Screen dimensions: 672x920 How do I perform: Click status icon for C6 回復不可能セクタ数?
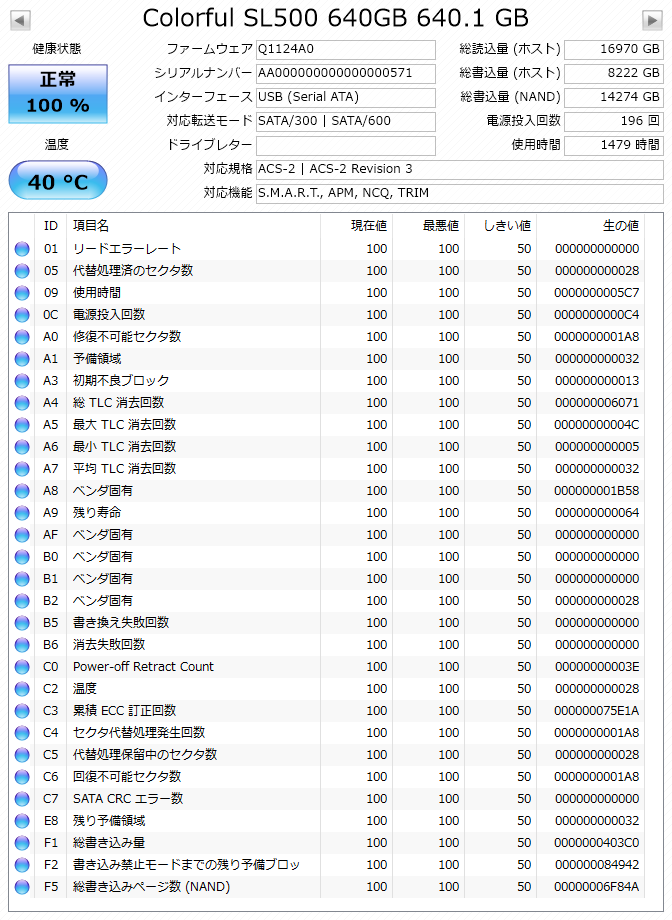[22, 777]
